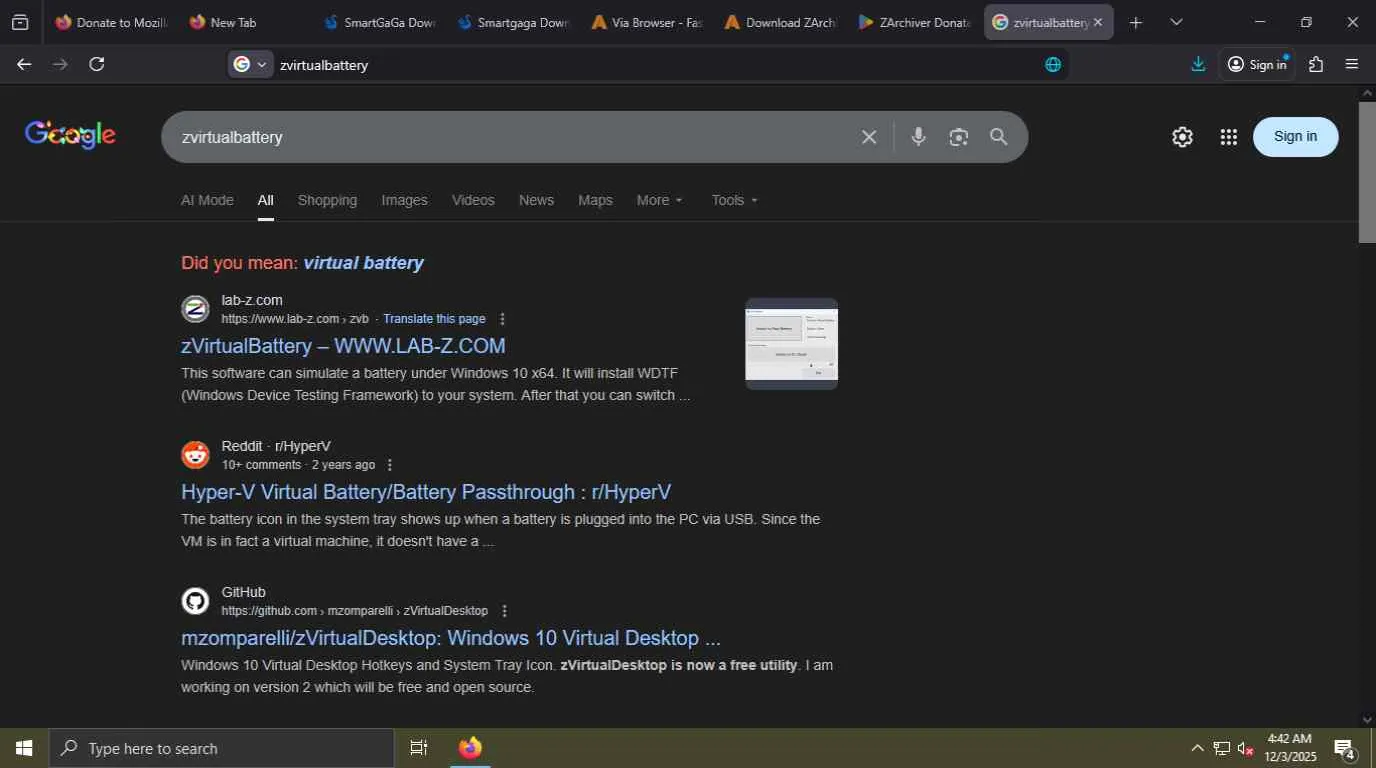Image resolution: width=1376 pixels, height=768 pixels.
Task: Open Firefox from the taskbar
Action: (x=470, y=748)
